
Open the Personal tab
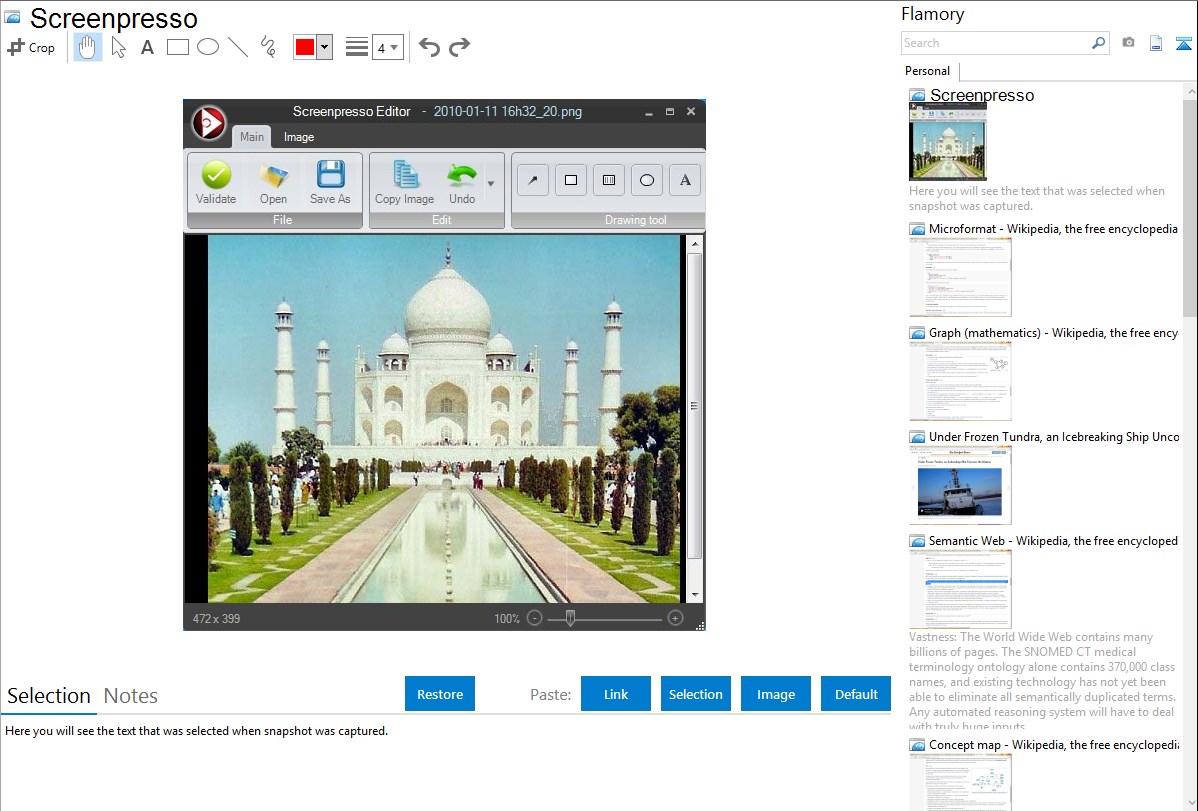click(x=928, y=71)
